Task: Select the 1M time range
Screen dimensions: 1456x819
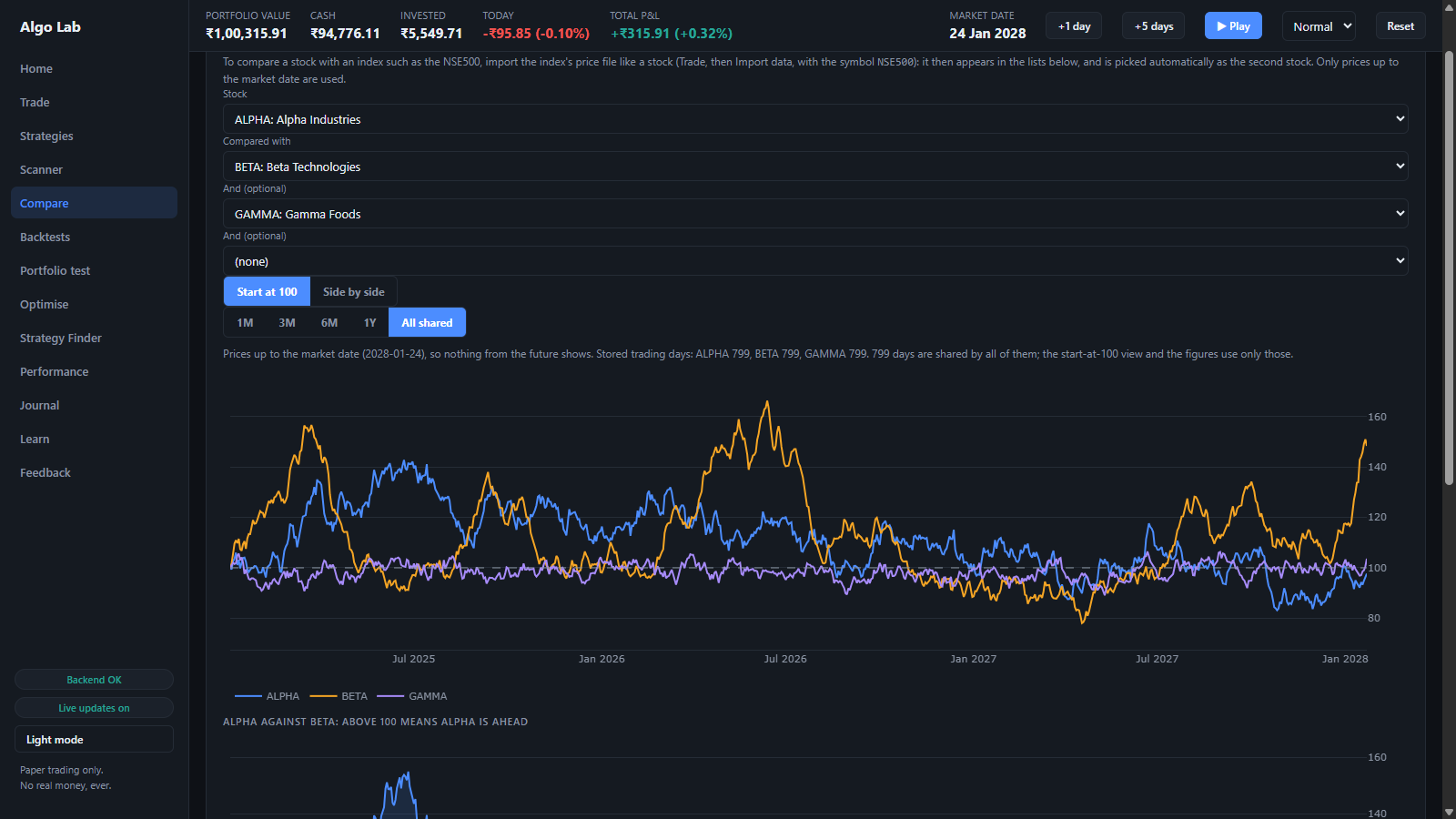Action: [x=245, y=322]
